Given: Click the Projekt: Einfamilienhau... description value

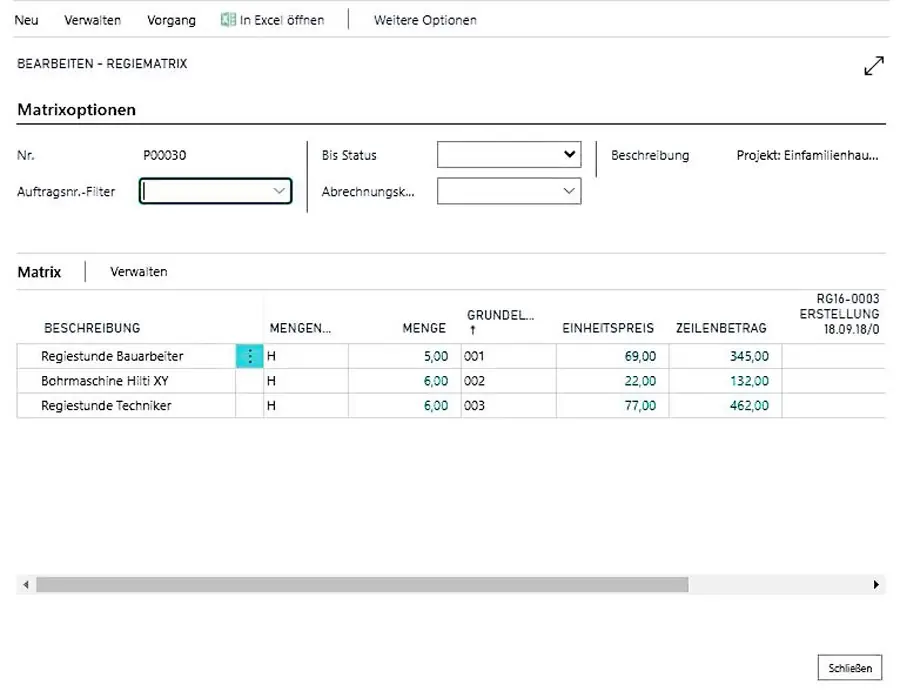Looking at the screenshot, I should [x=807, y=155].
